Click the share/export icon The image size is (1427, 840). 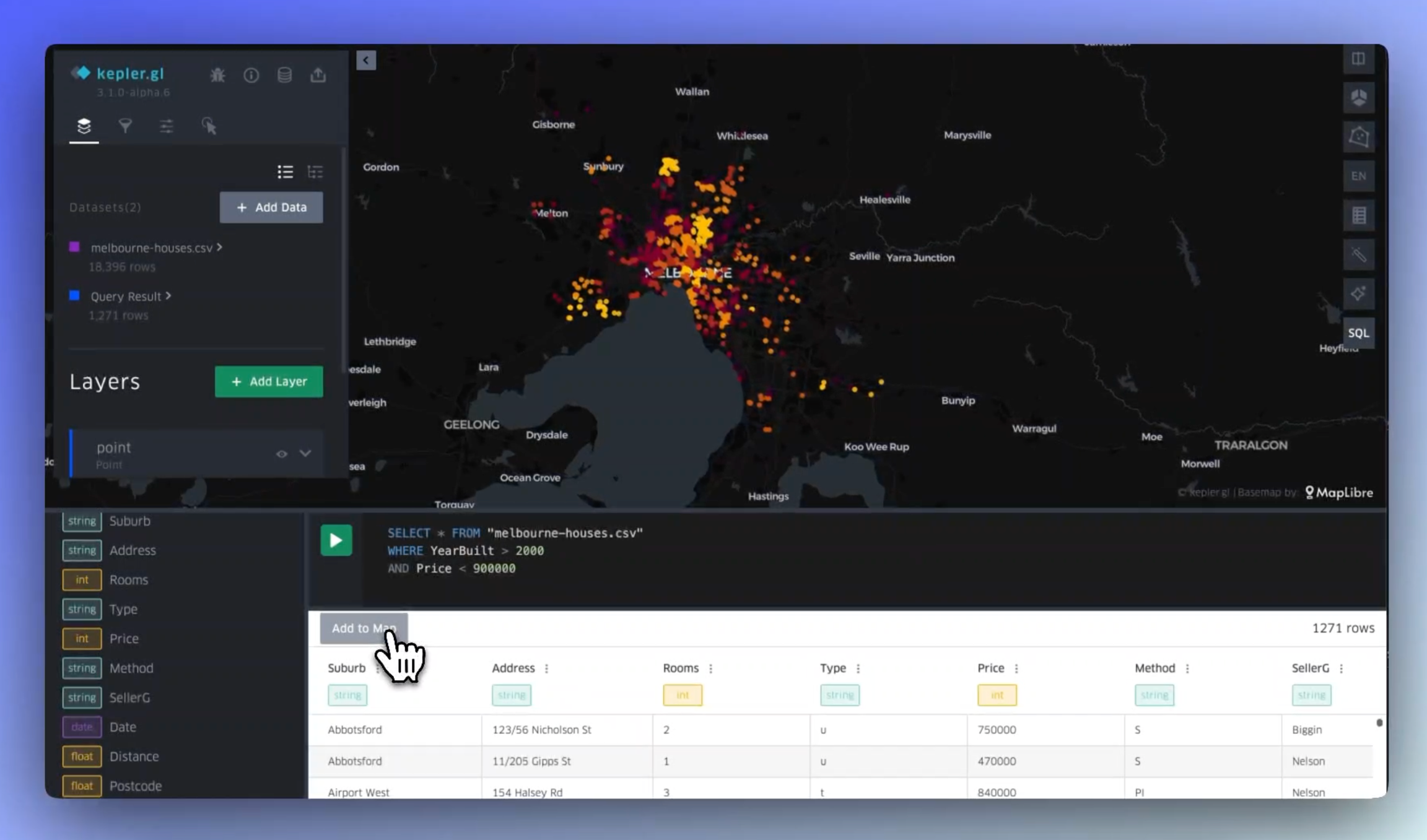pos(318,75)
